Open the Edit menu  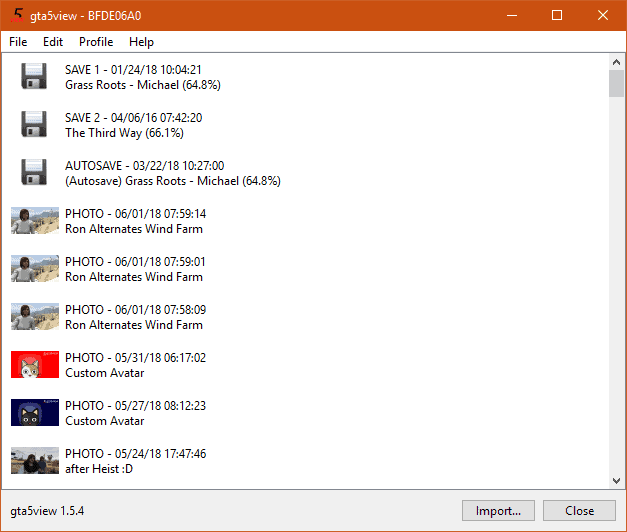point(53,42)
